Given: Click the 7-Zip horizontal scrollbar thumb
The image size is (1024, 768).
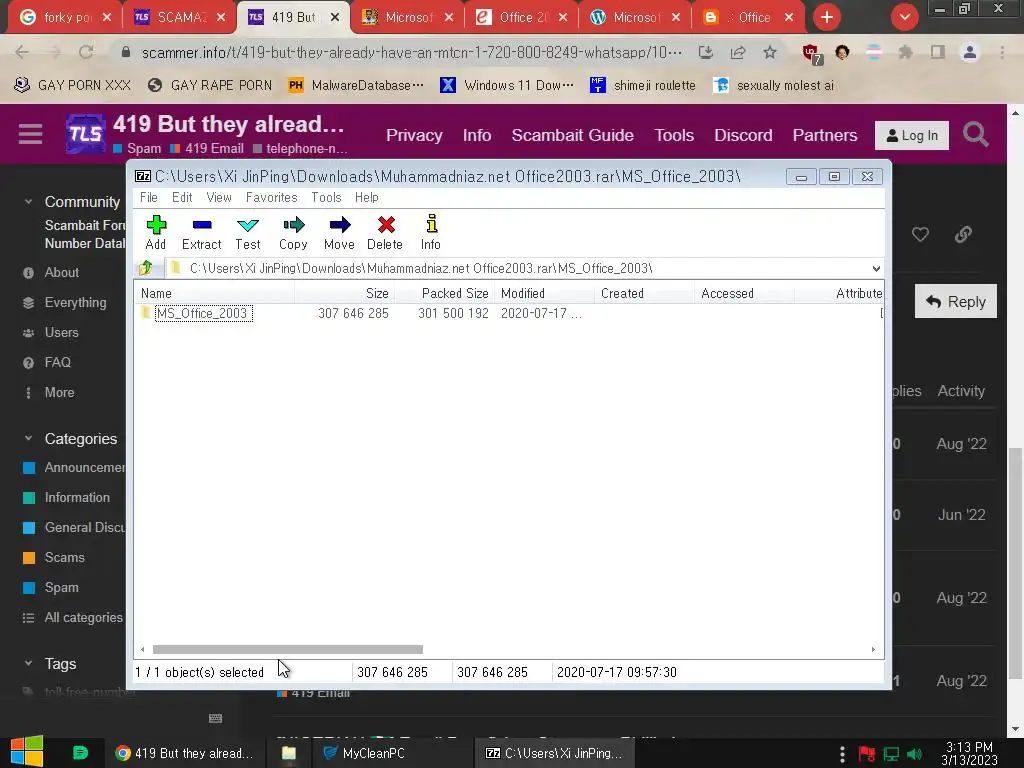Looking at the screenshot, I should [287, 649].
